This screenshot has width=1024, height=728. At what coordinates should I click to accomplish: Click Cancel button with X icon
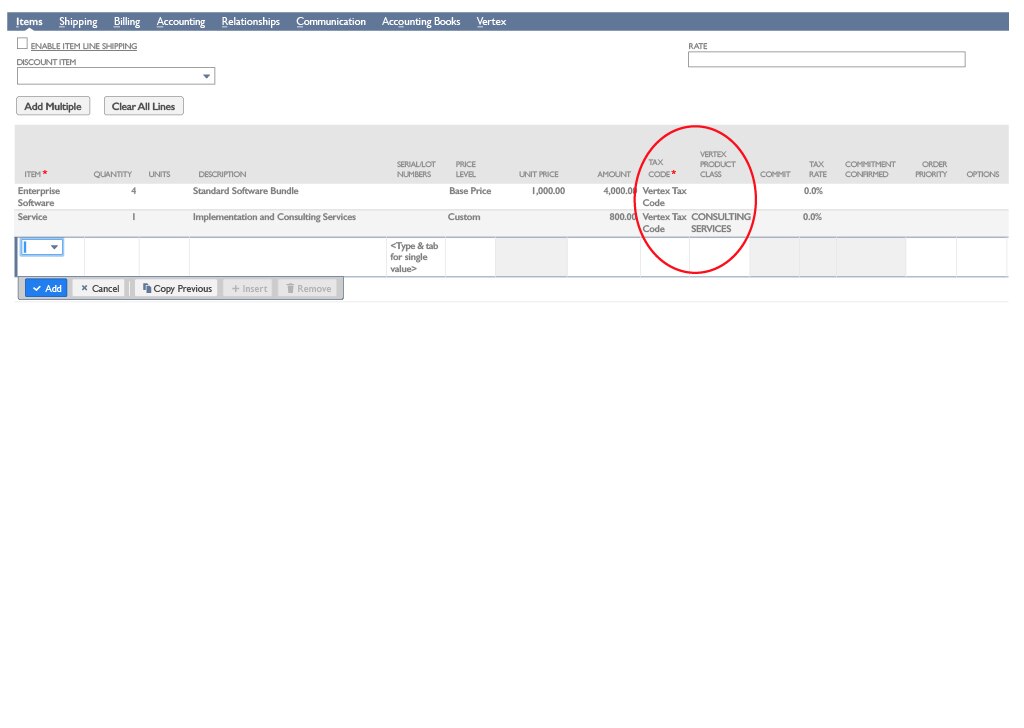(x=100, y=288)
